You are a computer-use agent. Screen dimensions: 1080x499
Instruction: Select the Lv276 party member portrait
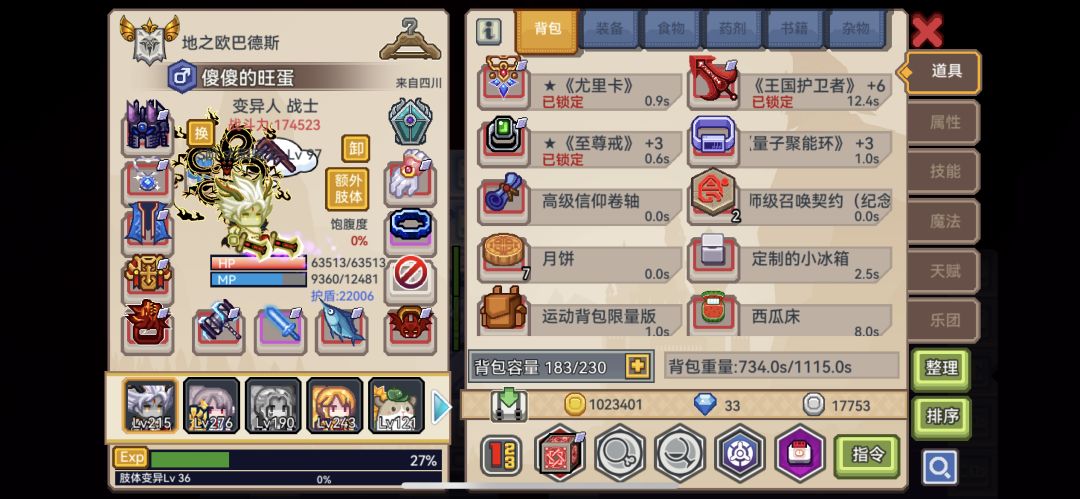(x=211, y=405)
